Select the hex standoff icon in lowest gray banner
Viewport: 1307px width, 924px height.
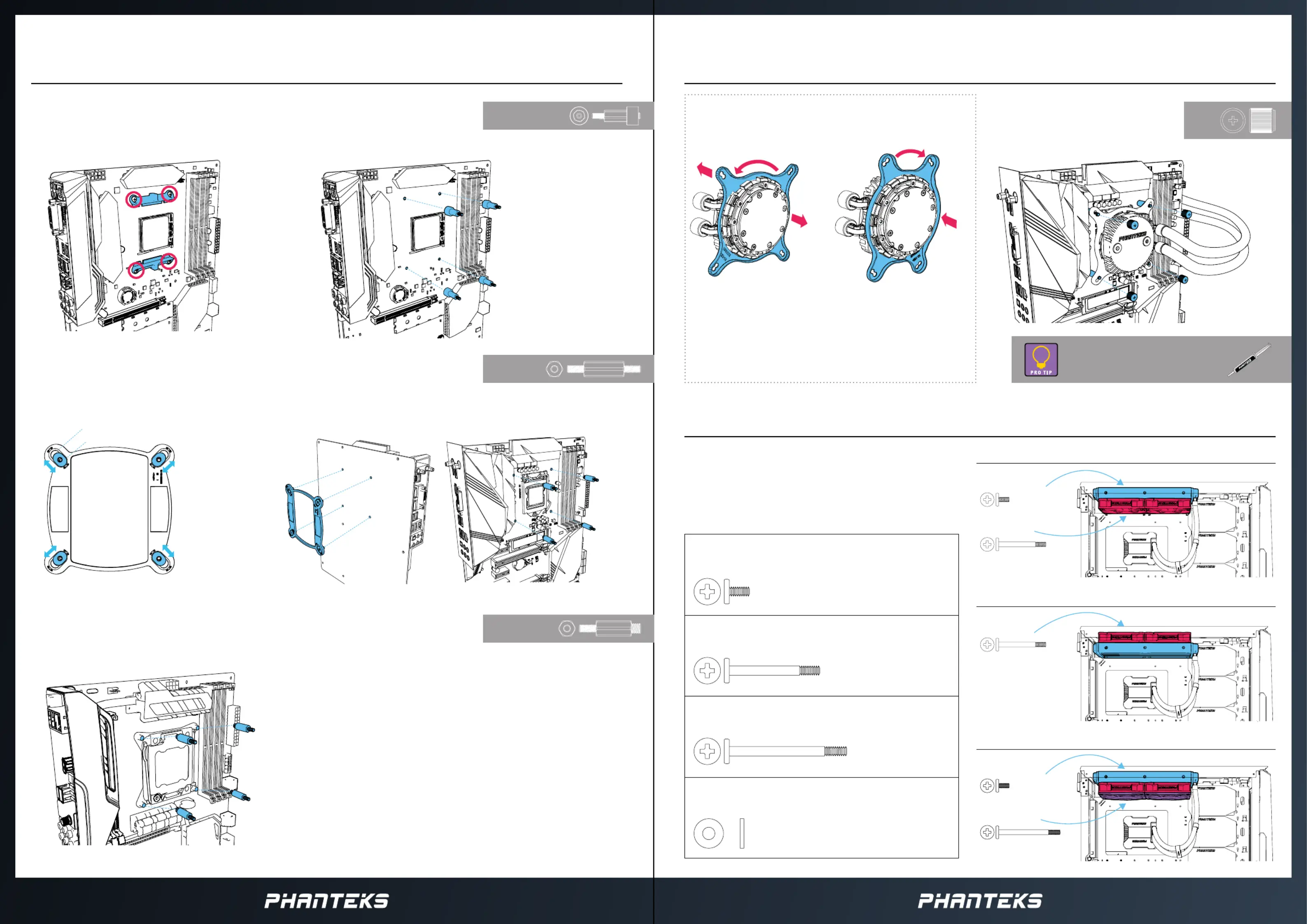coord(599,628)
